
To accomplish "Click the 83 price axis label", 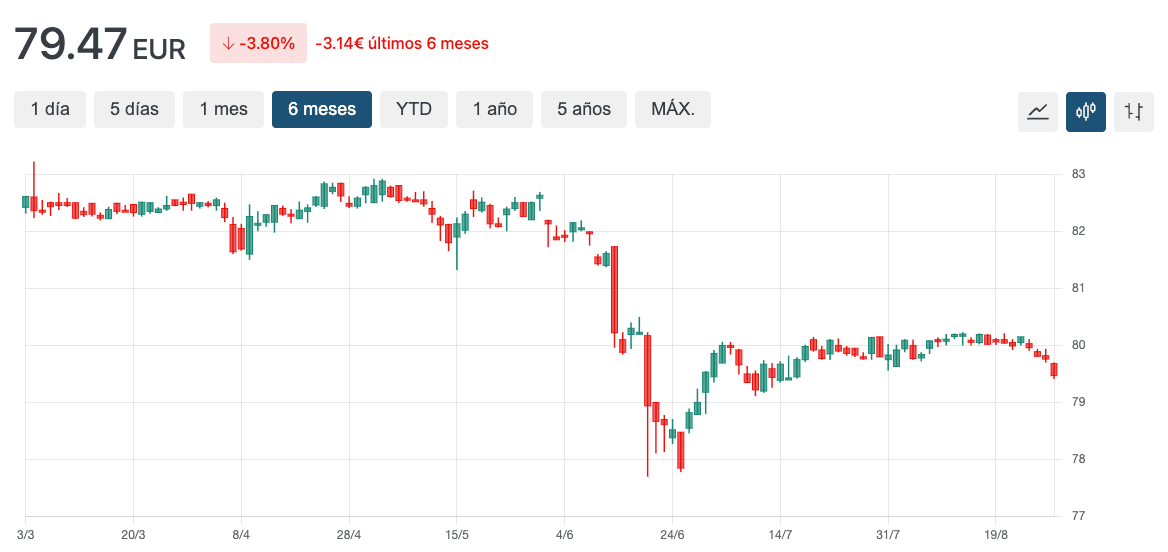I will 1078,174.
